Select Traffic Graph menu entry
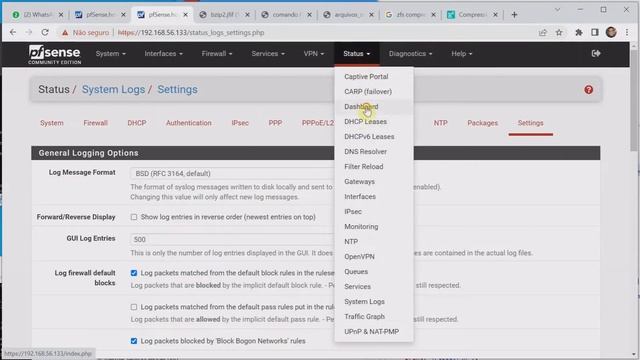The image size is (640, 360). pyautogui.click(x=364, y=316)
